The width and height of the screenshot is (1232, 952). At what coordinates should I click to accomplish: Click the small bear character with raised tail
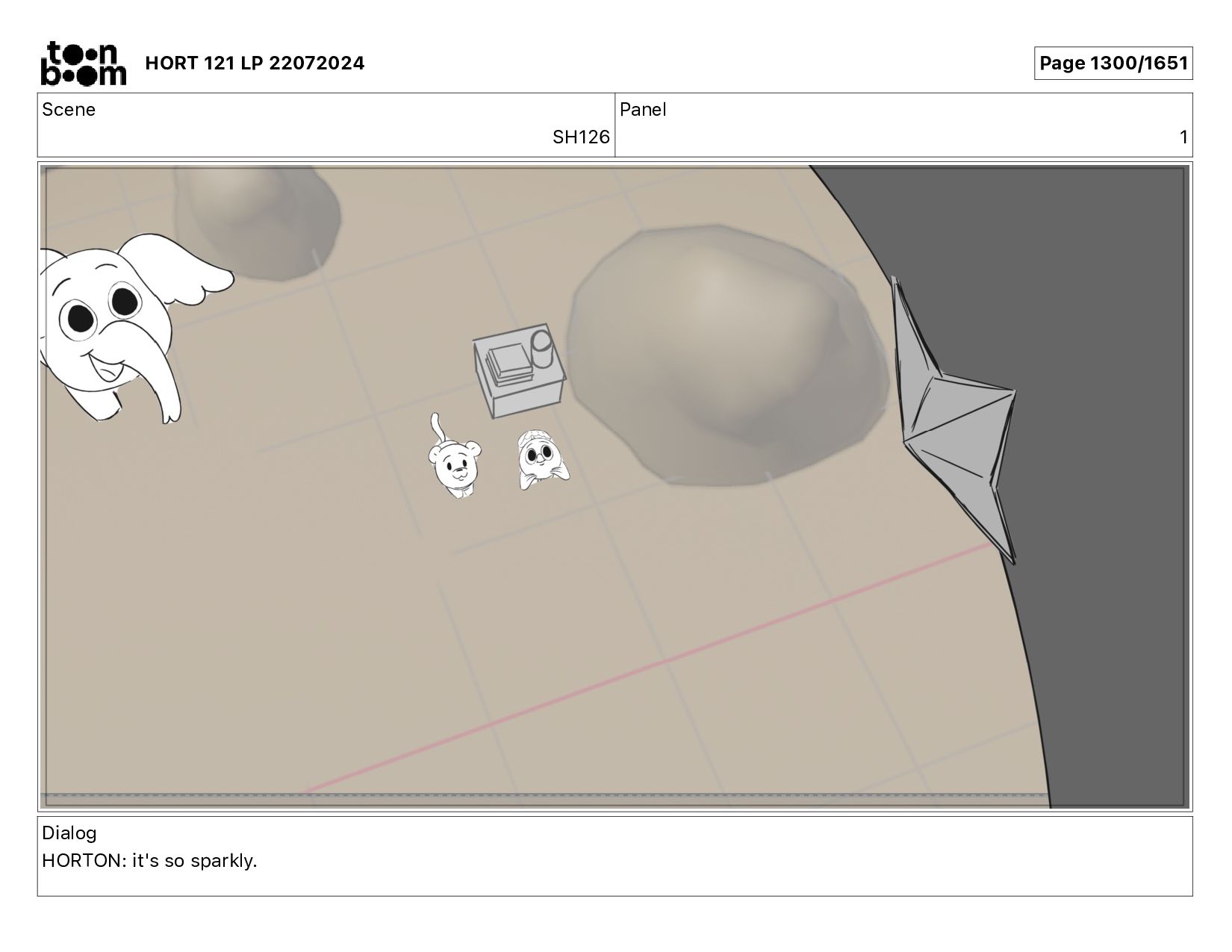coord(454,457)
